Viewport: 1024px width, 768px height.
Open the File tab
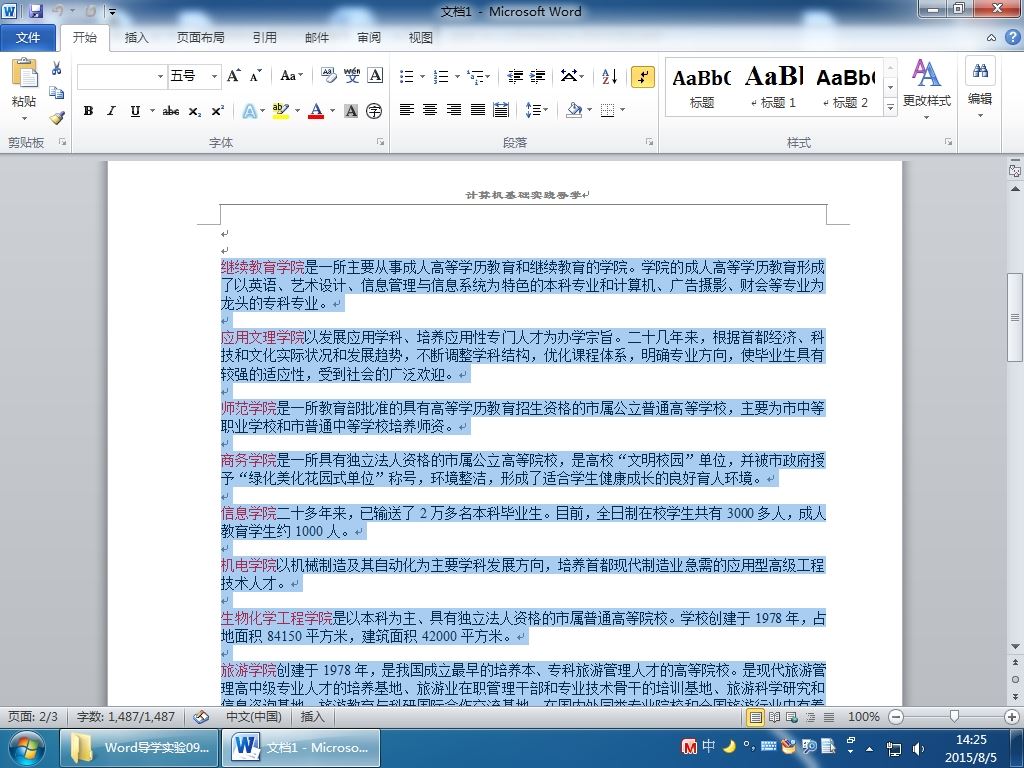pos(28,38)
